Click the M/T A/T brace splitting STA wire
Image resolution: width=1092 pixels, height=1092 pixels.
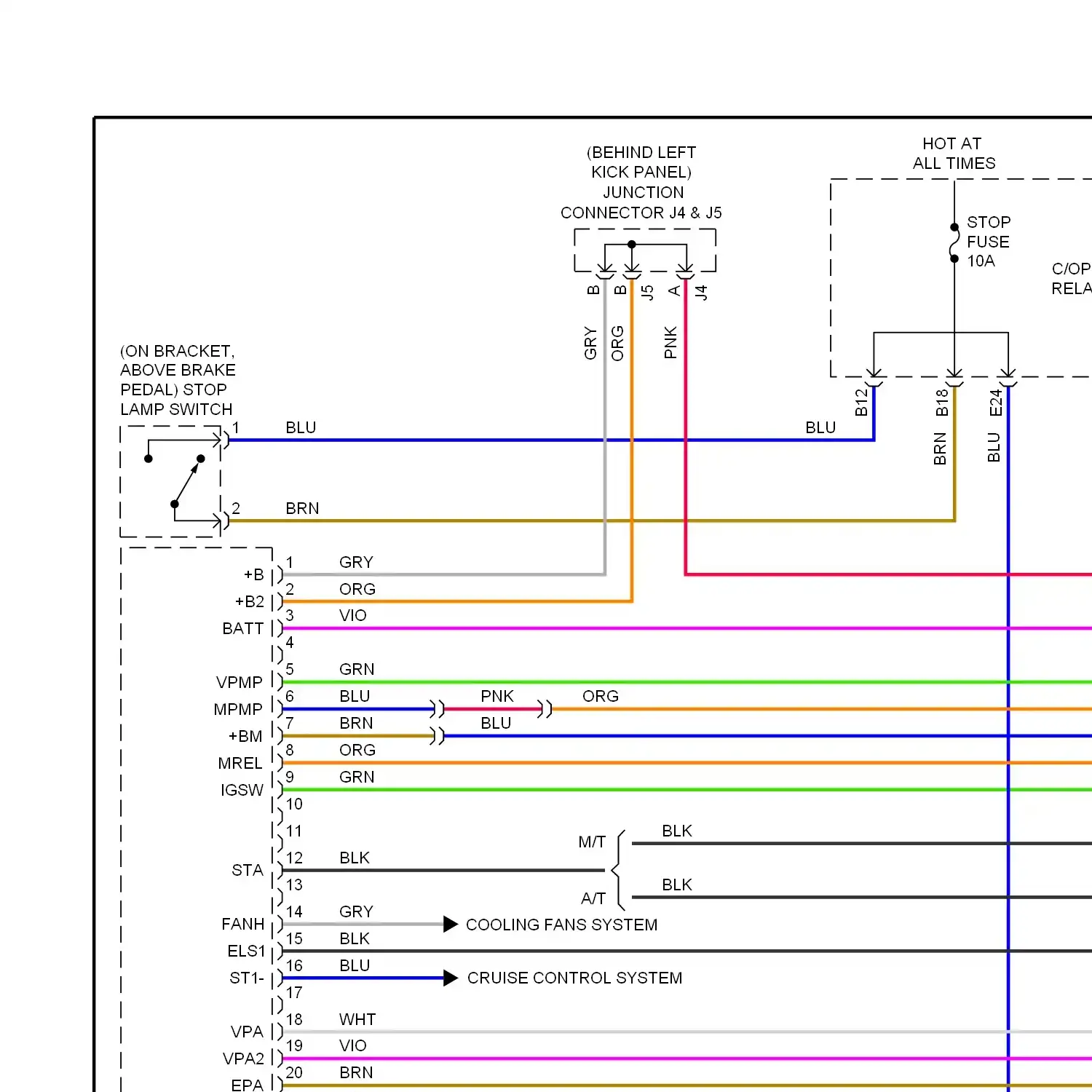point(619,871)
